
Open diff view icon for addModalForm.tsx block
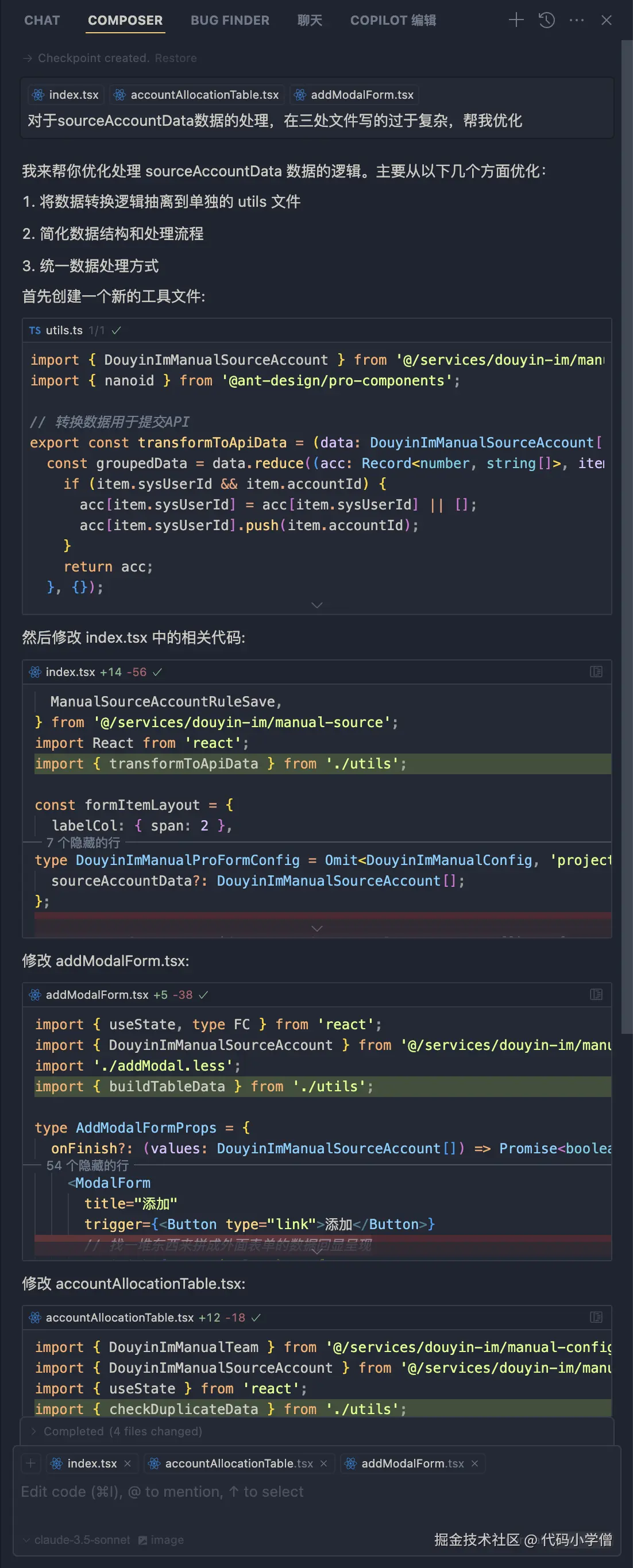click(x=596, y=994)
